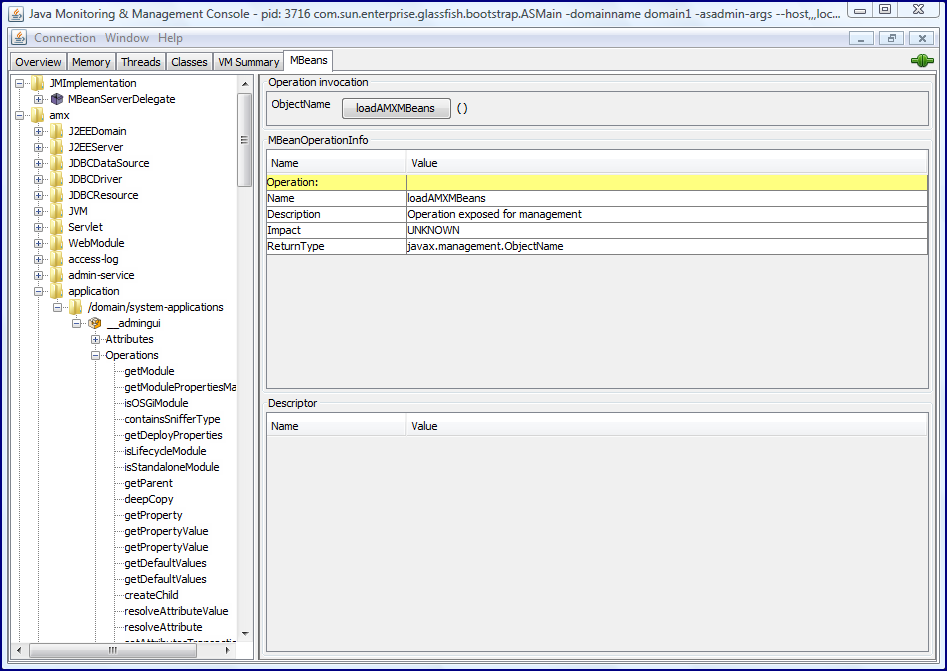Click the JMImplementation folder icon
This screenshot has width=947, height=671.
pos(37,83)
